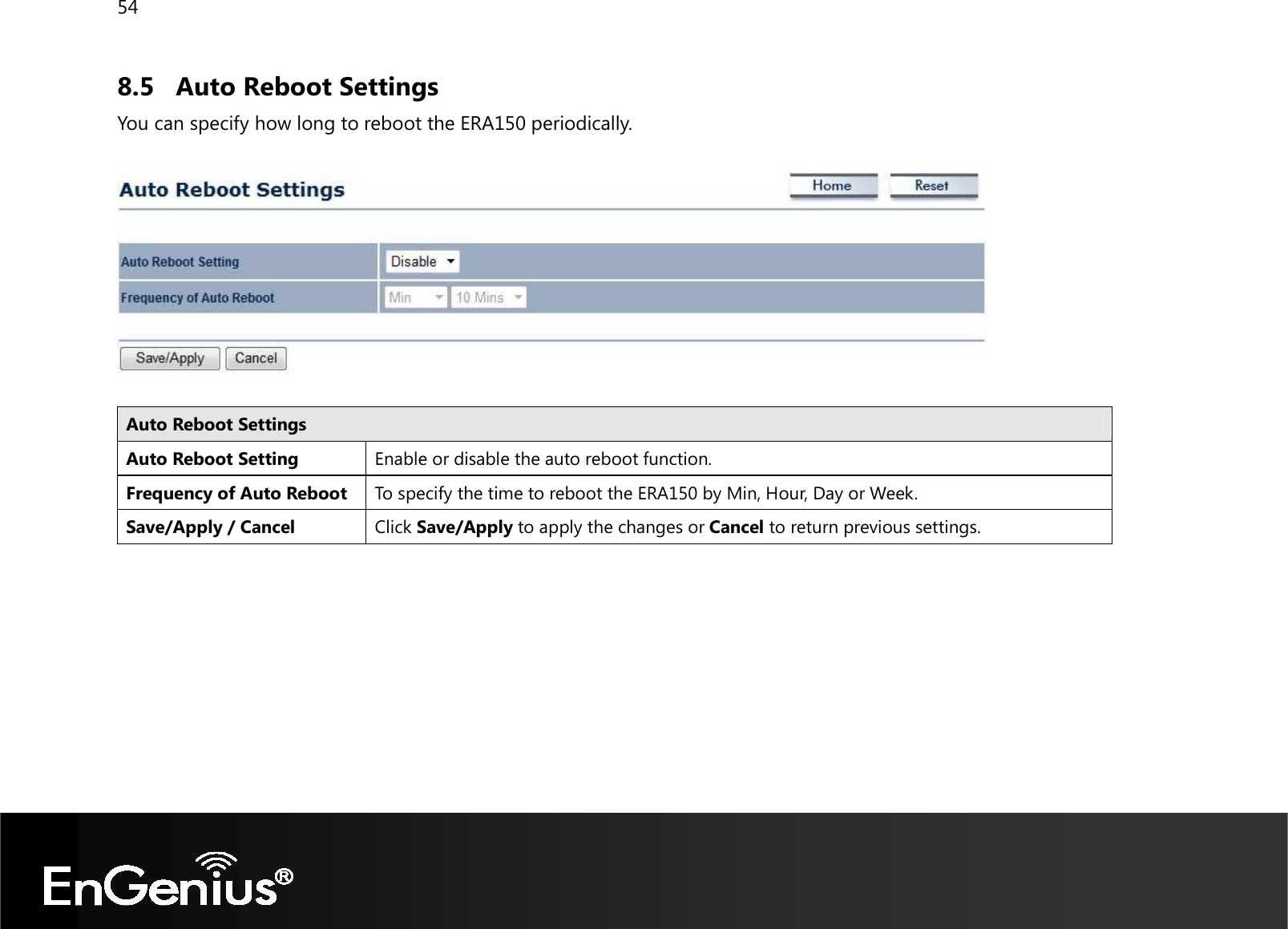1288x929 pixels.
Task: Select the Auto Reboot Settings panel title
Action: (232, 190)
